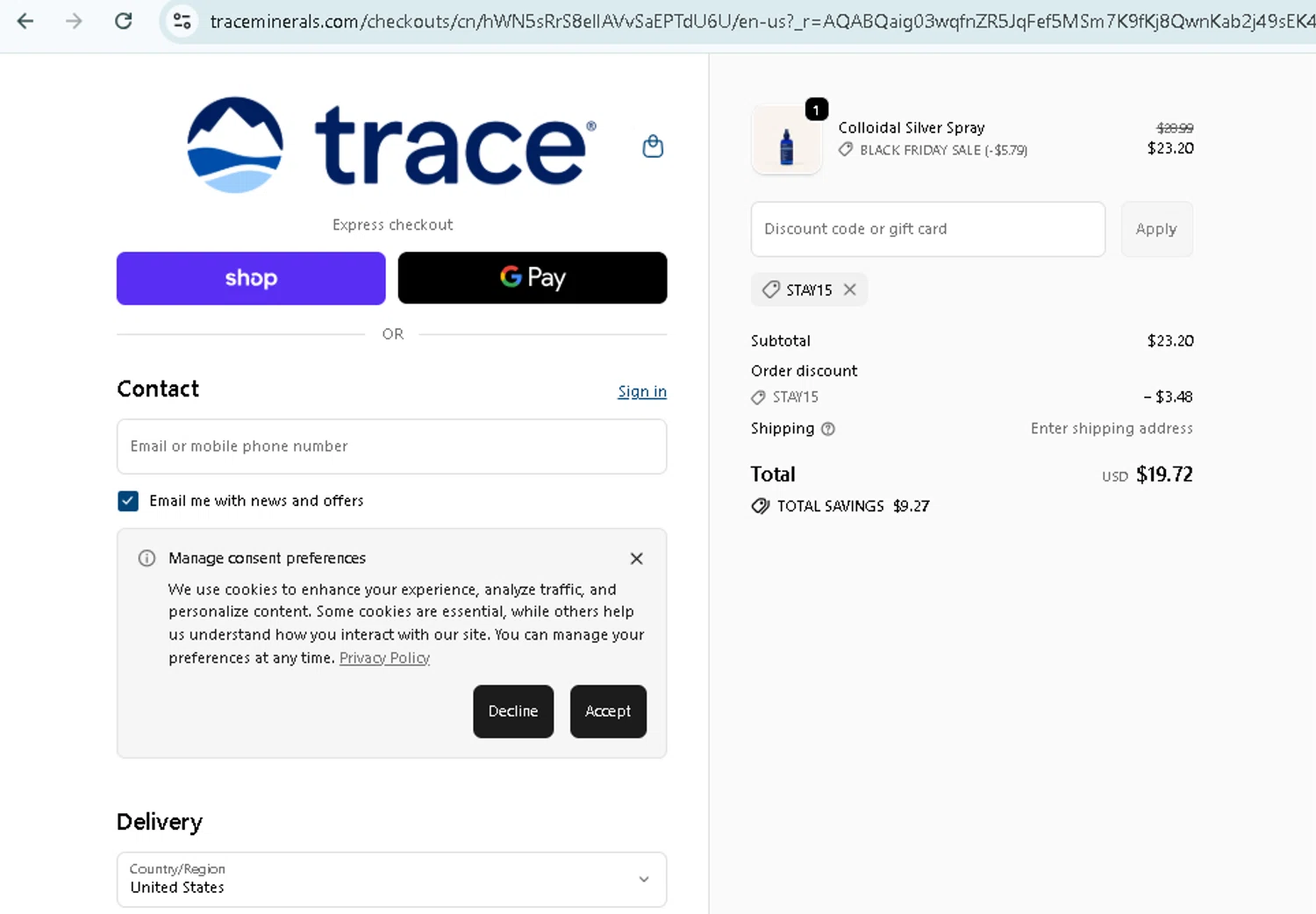Uncheck Email me with news and offers
This screenshot has width=1316, height=914.
tap(128, 501)
